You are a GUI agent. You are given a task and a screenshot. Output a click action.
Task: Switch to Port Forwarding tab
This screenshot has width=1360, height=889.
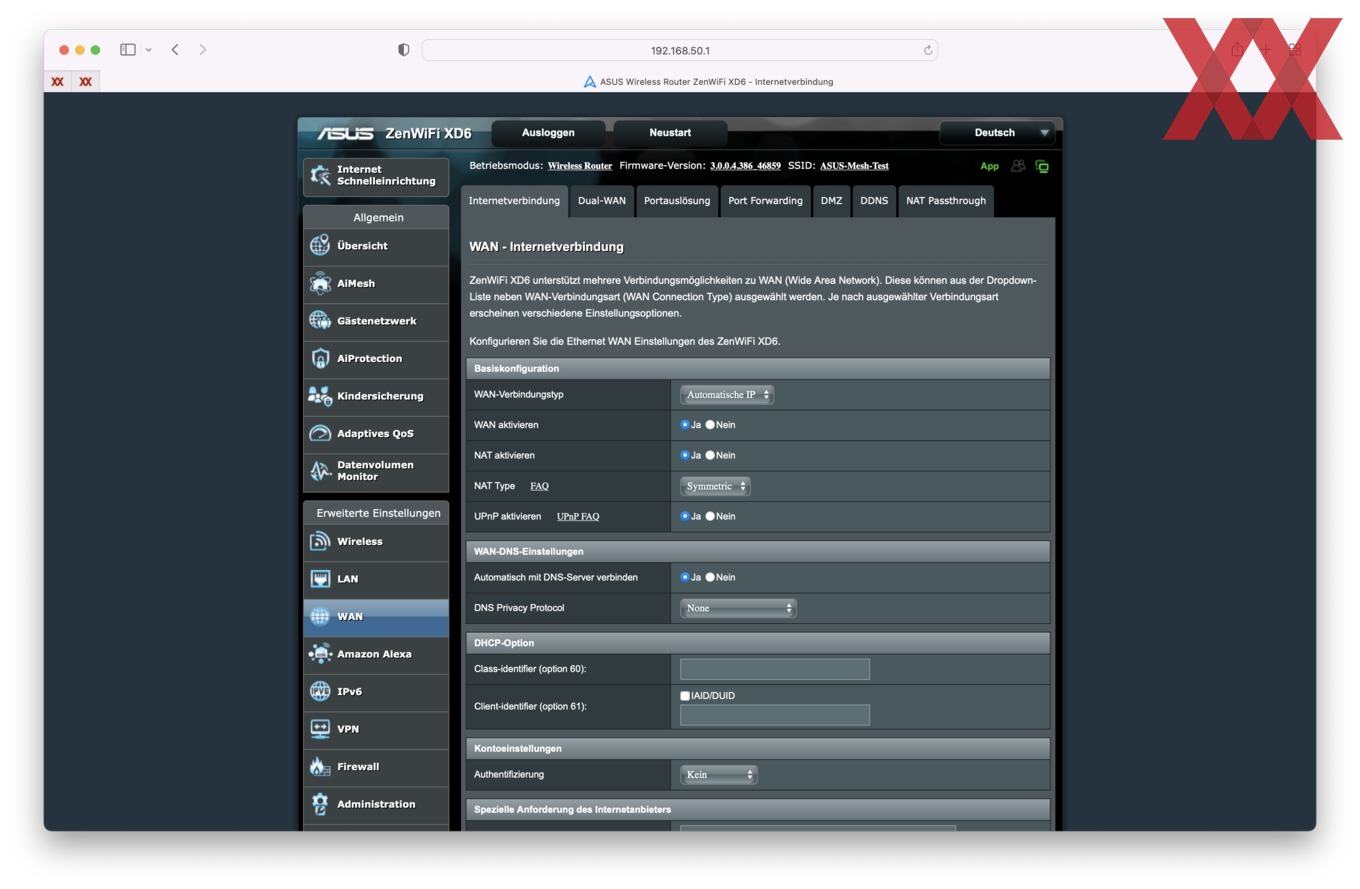click(765, 201)
